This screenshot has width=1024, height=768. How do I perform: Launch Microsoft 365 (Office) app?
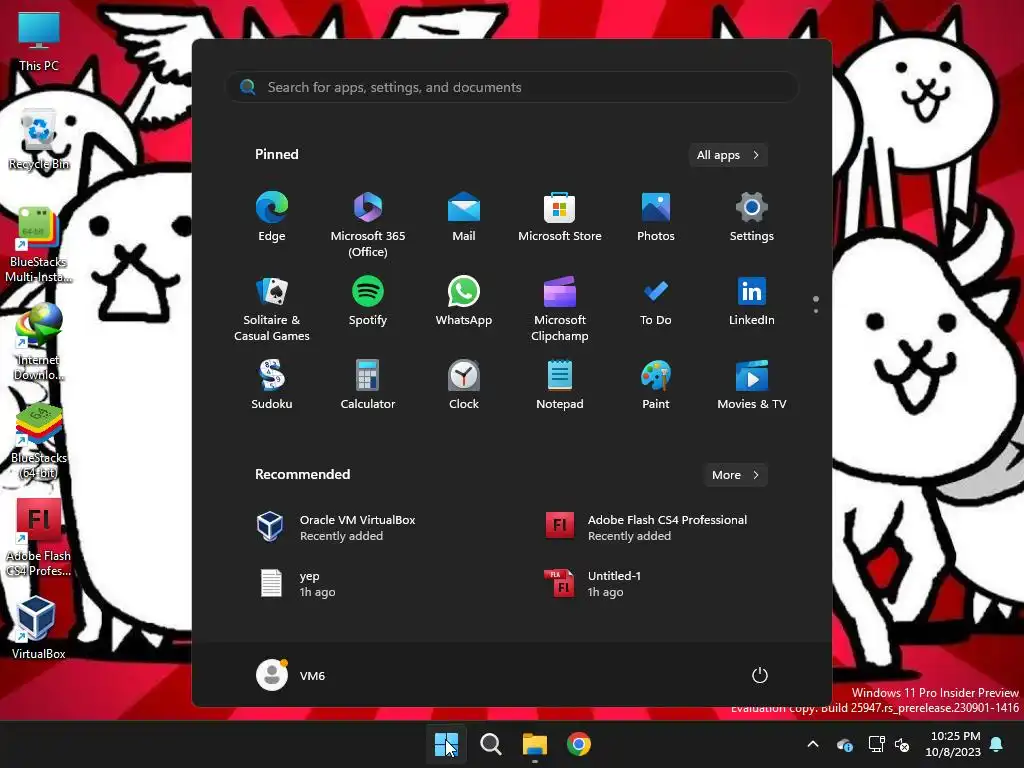[368, 225]
